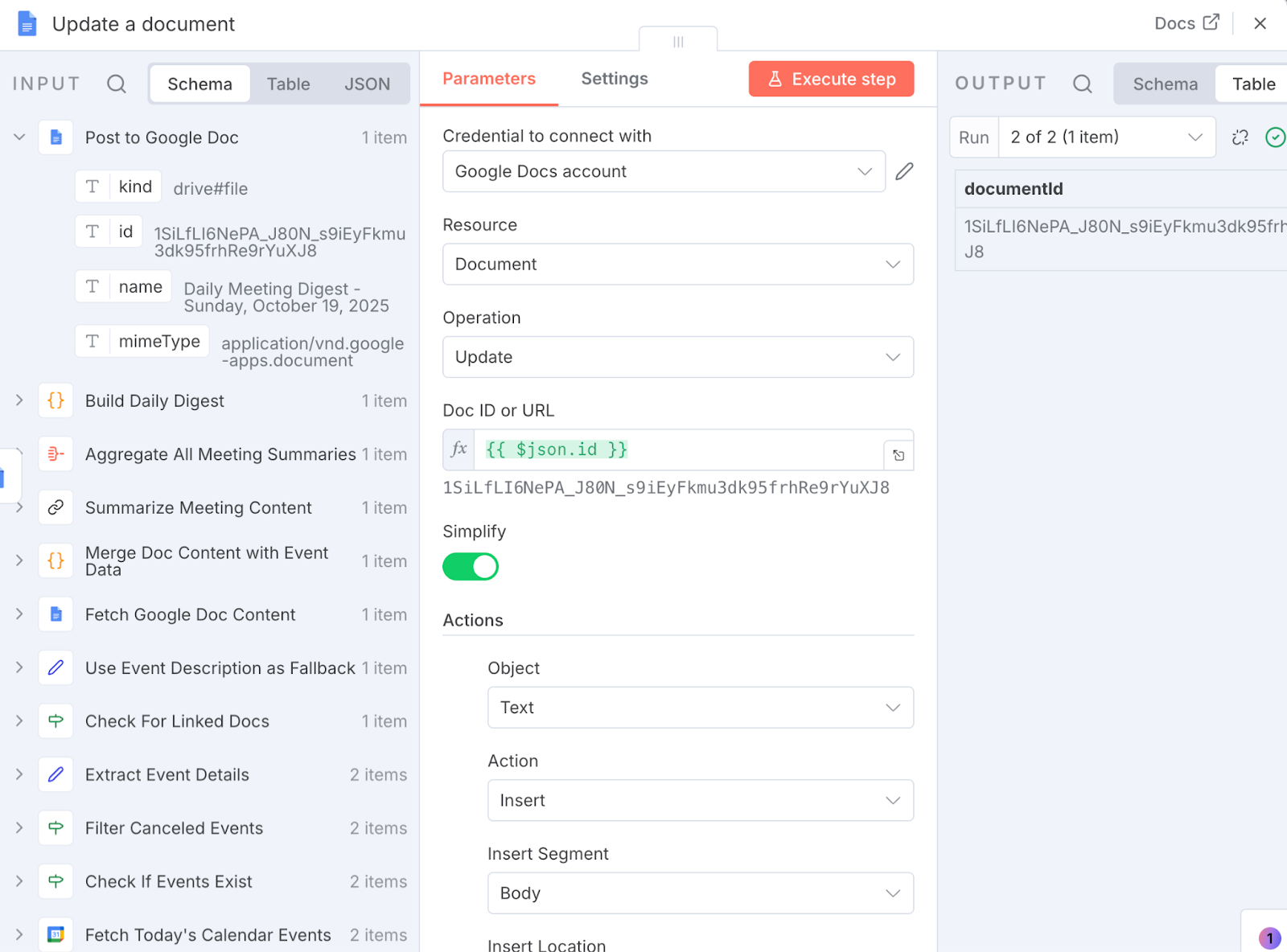Open the Run selector dropdown
The height and width of the screenshot is (952, 1287).
pyautogui.click(x=1106, y=137)
